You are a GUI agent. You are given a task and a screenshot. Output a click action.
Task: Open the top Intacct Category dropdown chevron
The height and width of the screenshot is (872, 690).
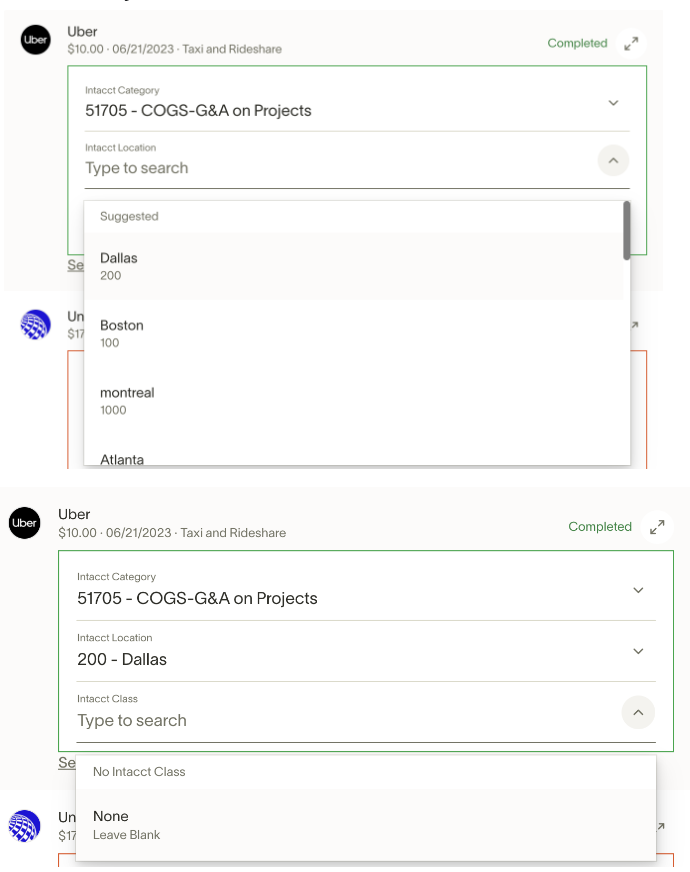pos(613,103)
